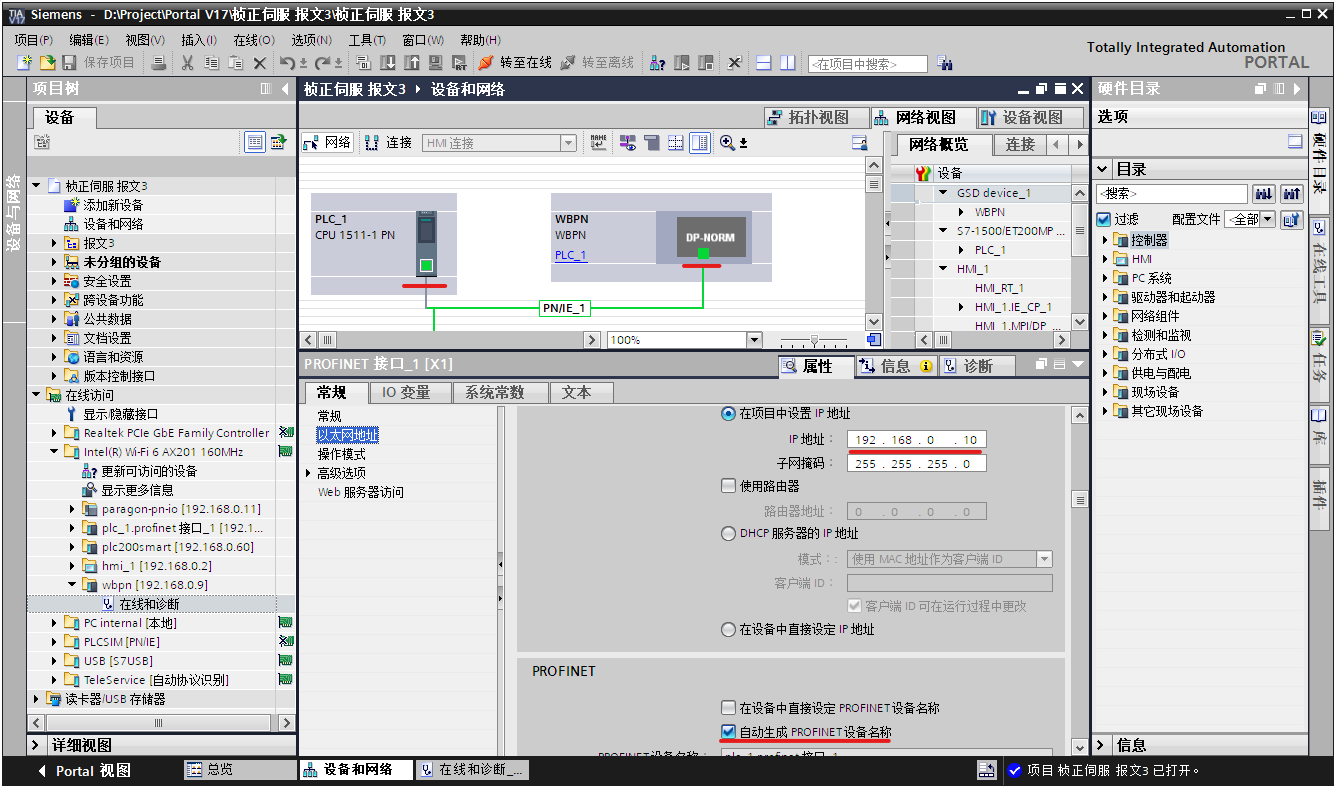This screenshot has height=788, width=1336.
Task: Click search-downward icon in hardware catalog
Action: tap(1264, 194)
